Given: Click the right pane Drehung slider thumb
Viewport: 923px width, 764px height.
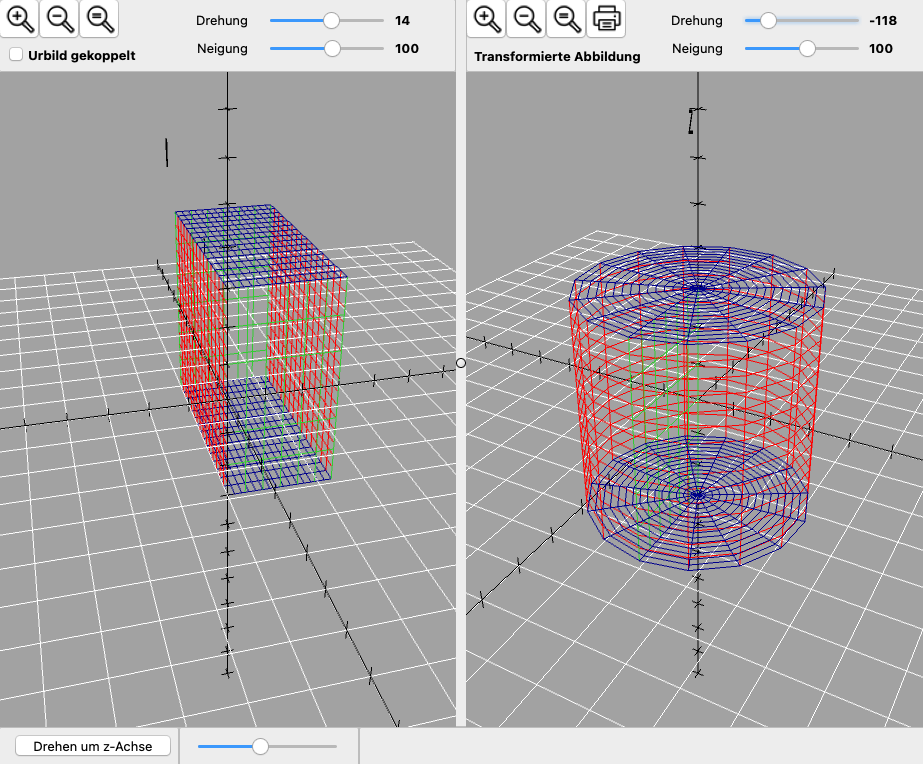Looking at the screenshot, I should pos(767,20).
